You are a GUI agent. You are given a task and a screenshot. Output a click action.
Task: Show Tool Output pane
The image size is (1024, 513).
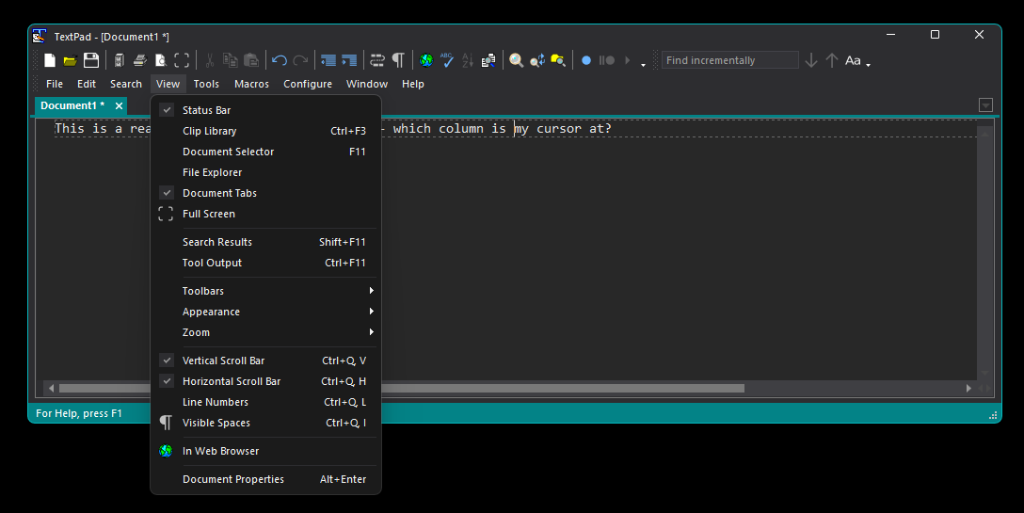click(266, 263)
